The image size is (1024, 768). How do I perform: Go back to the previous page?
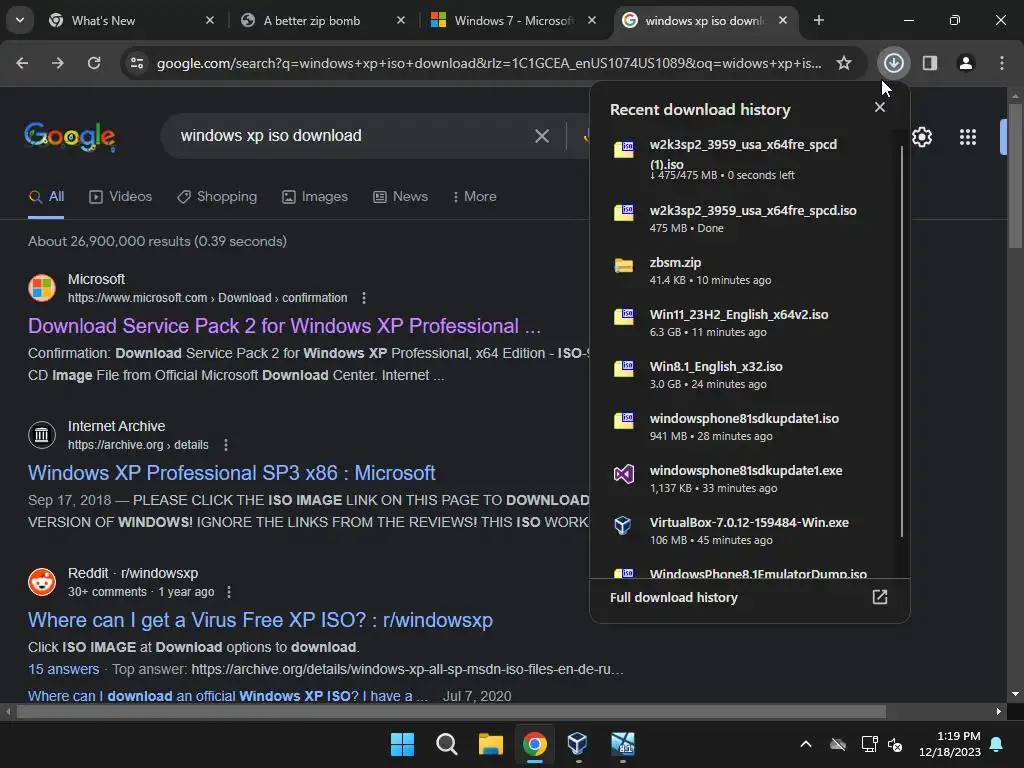pyautogui.click(x=22, y=63)
